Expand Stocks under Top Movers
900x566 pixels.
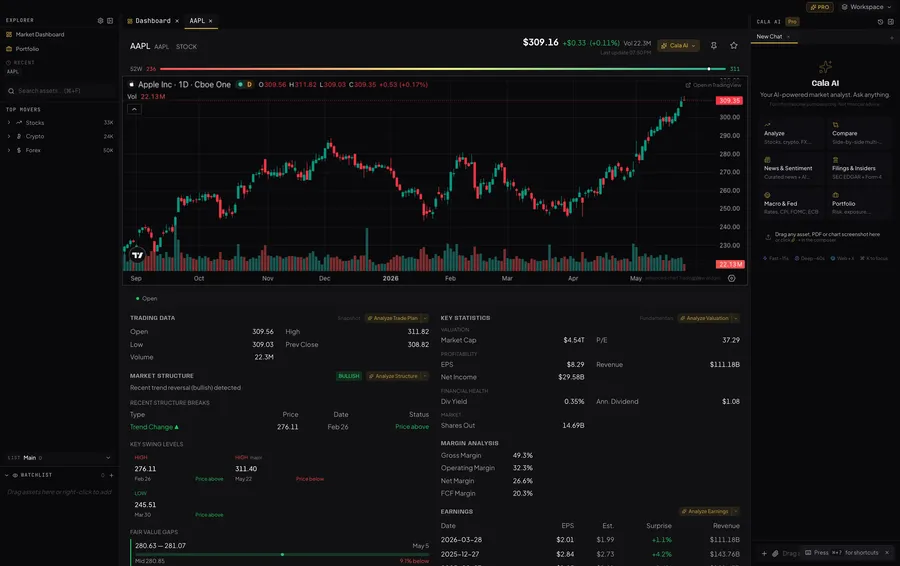59,123
